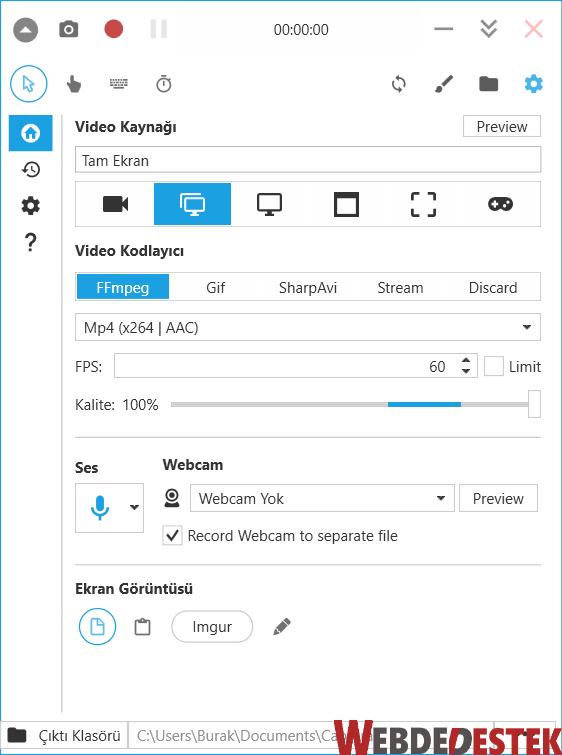Select single monitor screen source icon
The image size is (562, 755).
tap(269, 204)
